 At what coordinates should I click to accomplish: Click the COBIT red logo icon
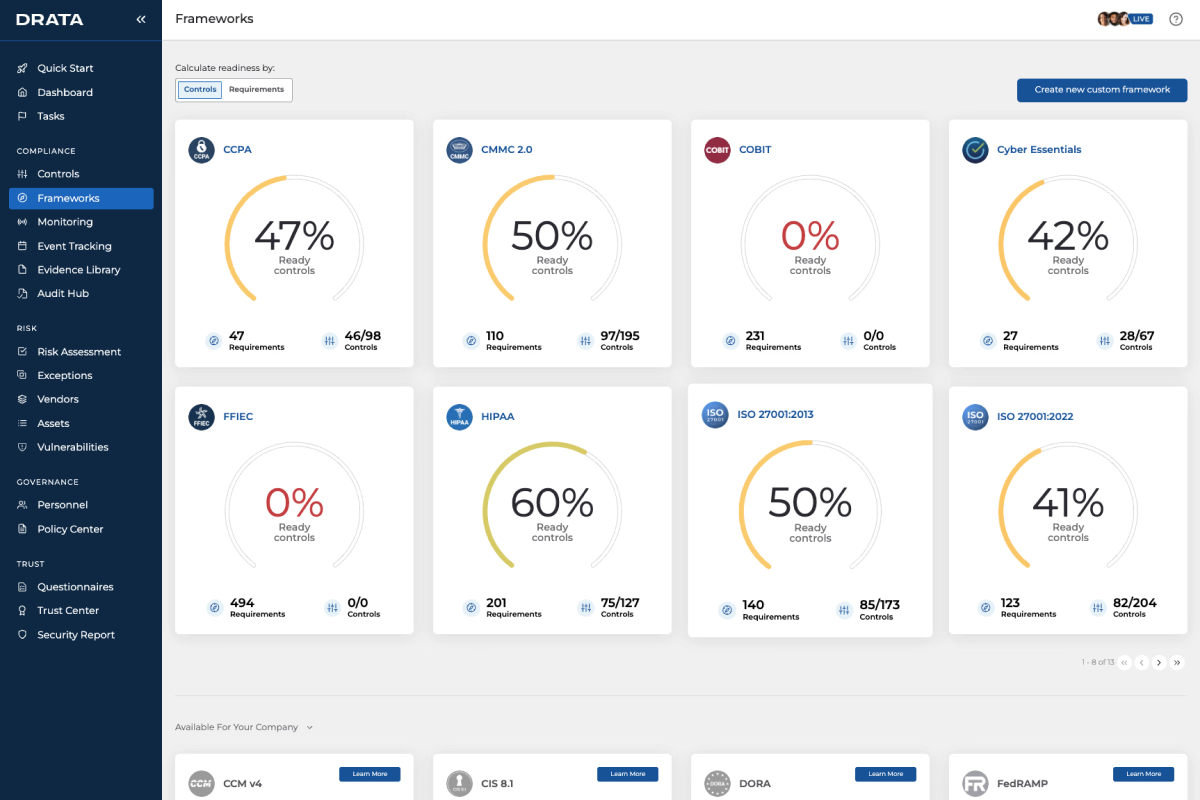tap(718, 150)
